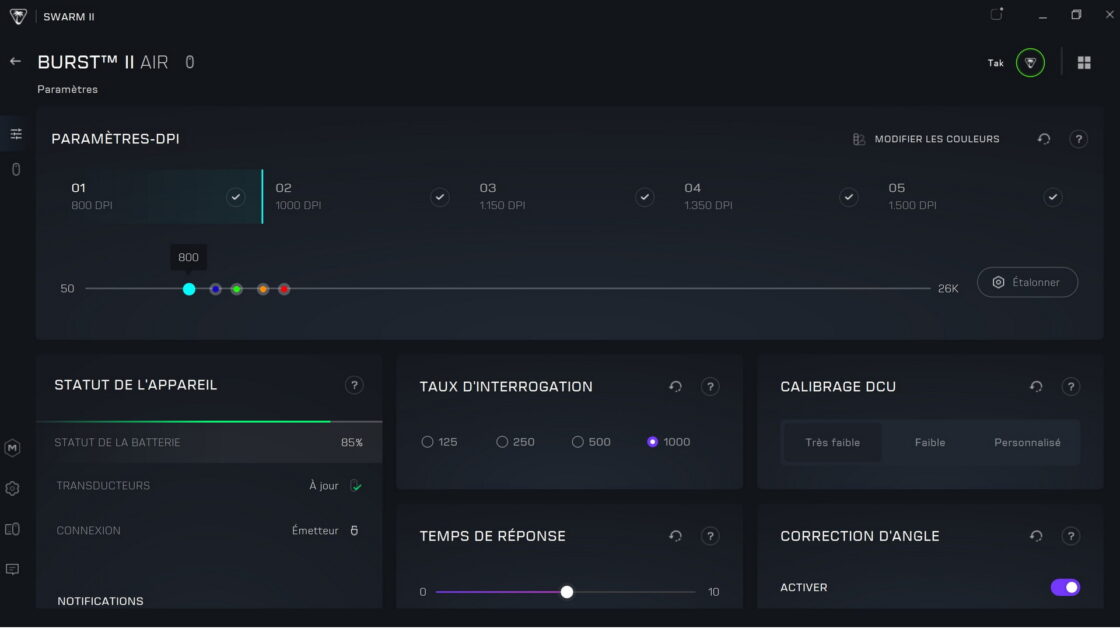
Task: Click the Étalonner button
Action: pyautogui.click(x=1027, y=282)
